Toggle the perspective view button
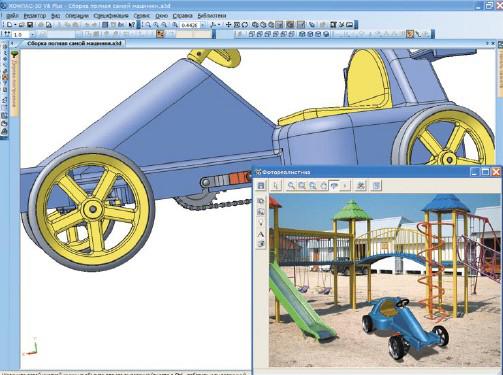The width and height of the screenshot is (503, 375). (301, 25)
